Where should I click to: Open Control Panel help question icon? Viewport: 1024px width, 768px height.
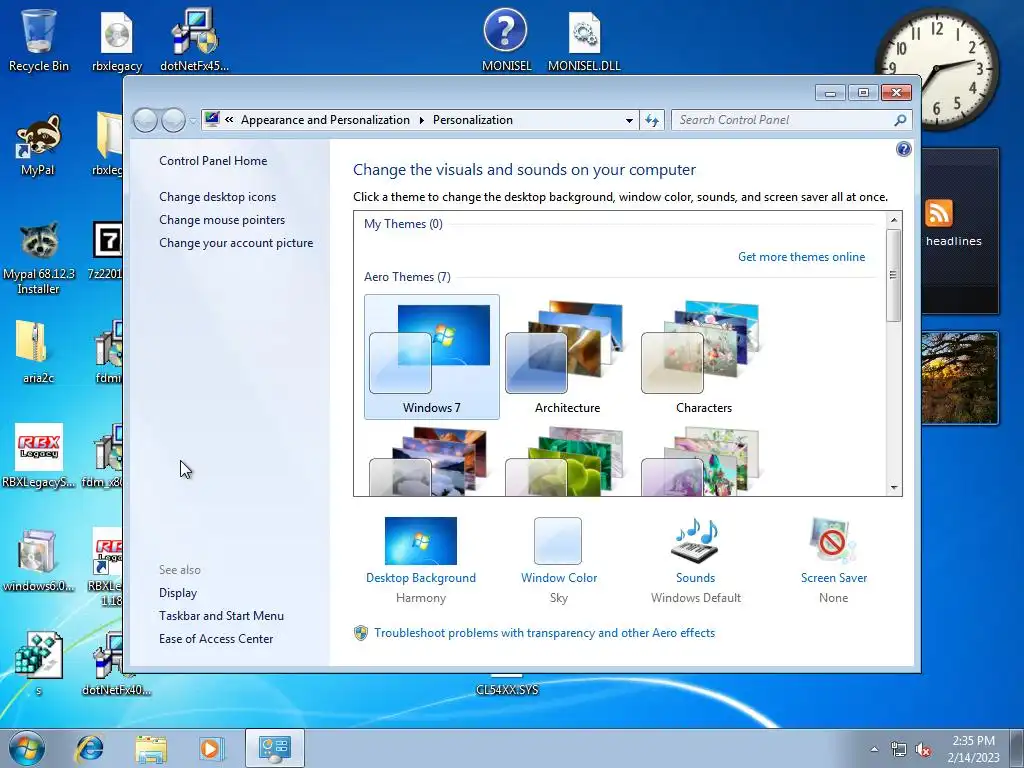coord(903,150)
